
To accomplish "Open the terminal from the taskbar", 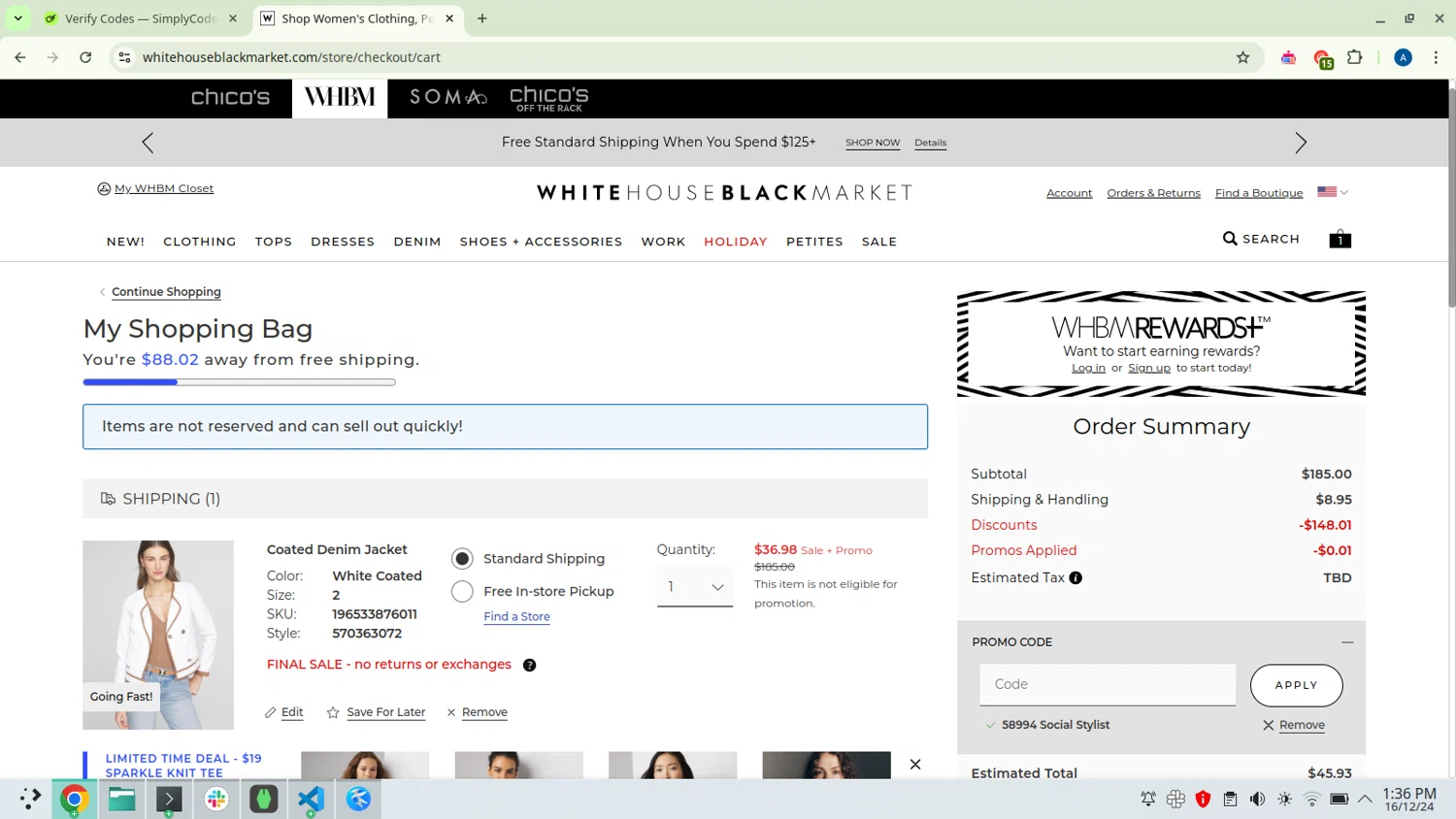I will (x=169, y=799).
